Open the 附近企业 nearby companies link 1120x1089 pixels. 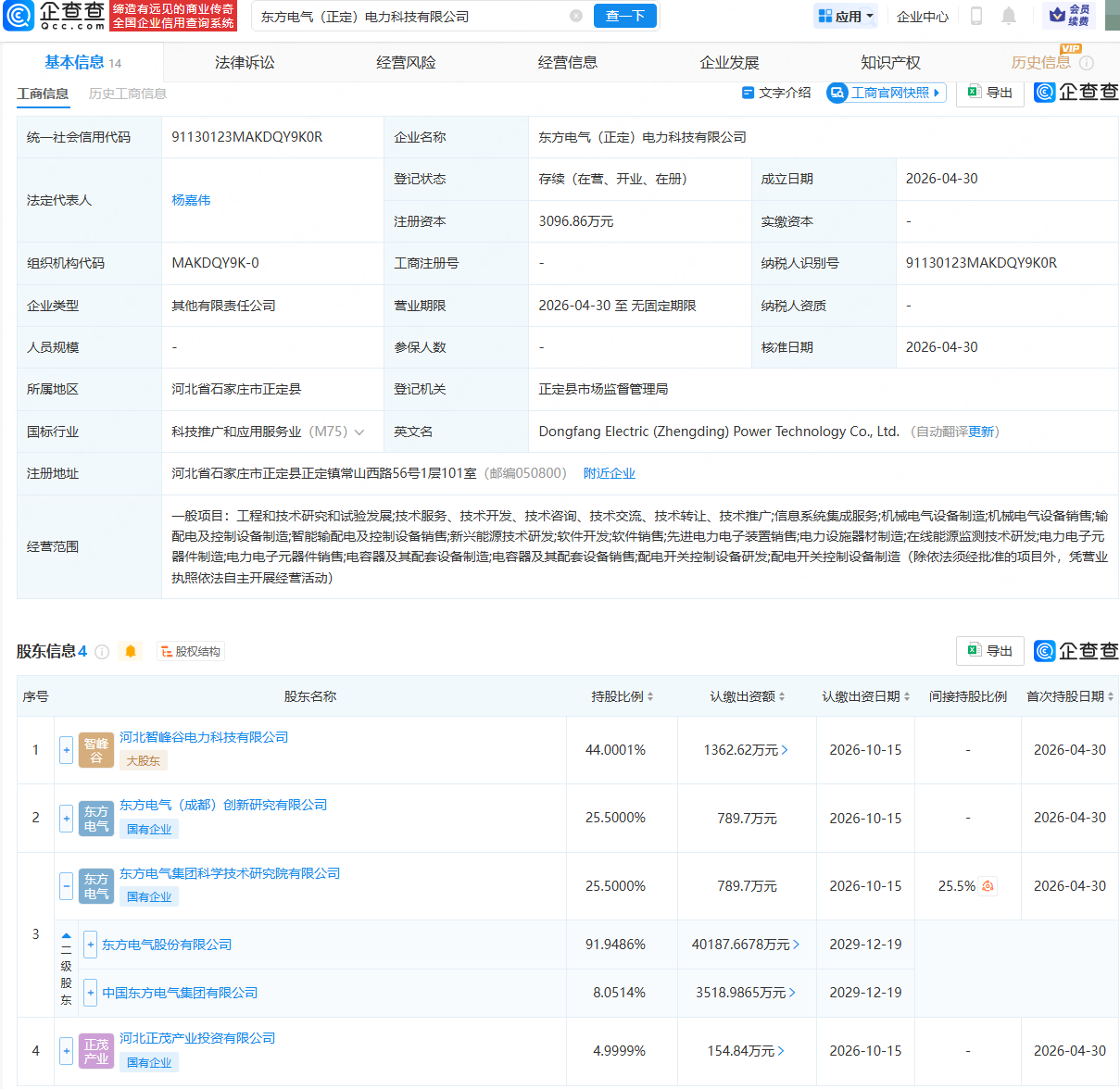(x=610, y=473)
